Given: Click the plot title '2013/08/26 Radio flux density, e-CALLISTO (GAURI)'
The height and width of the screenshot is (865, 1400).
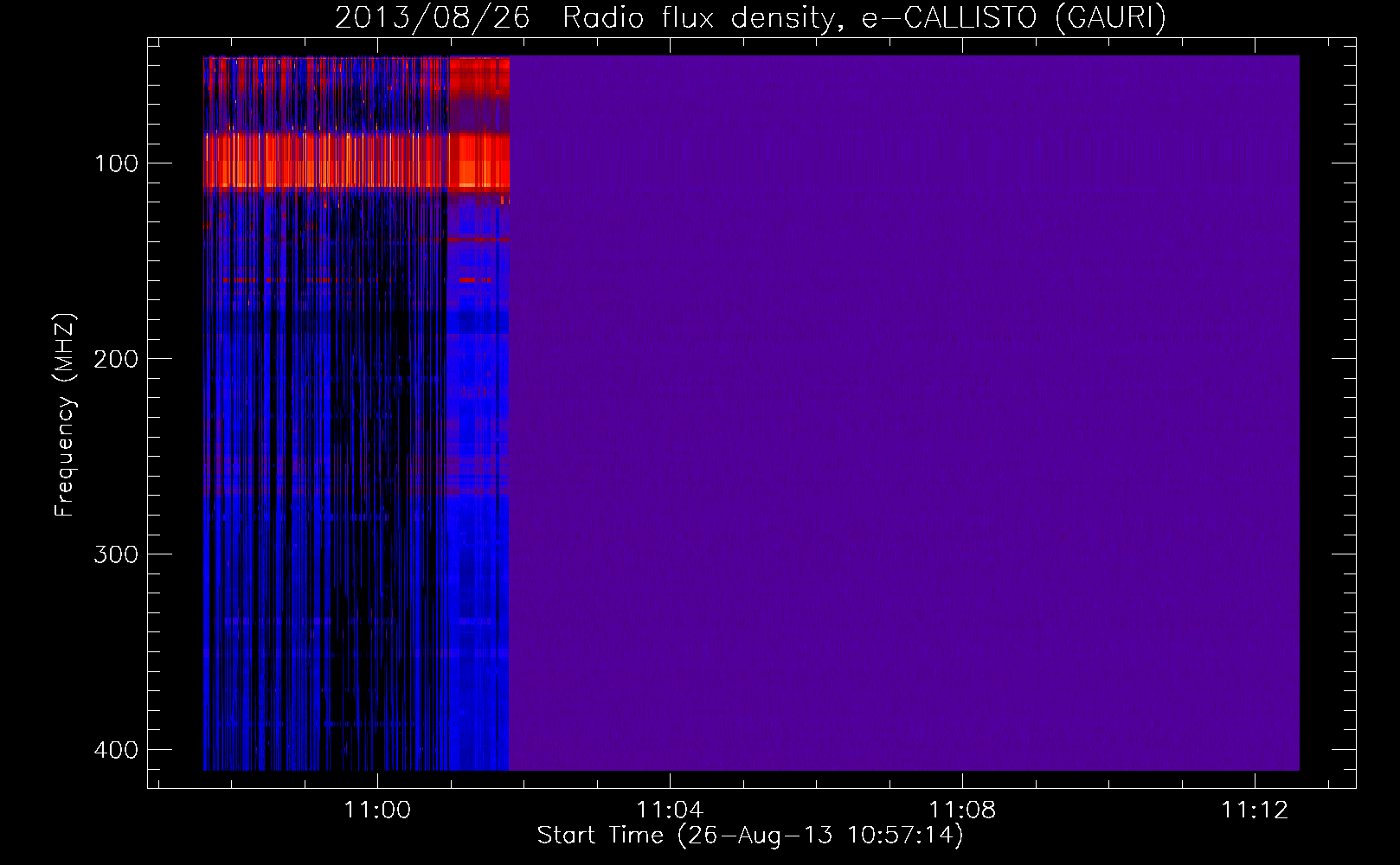Looking at the screenshot, I should click(750, 17).
